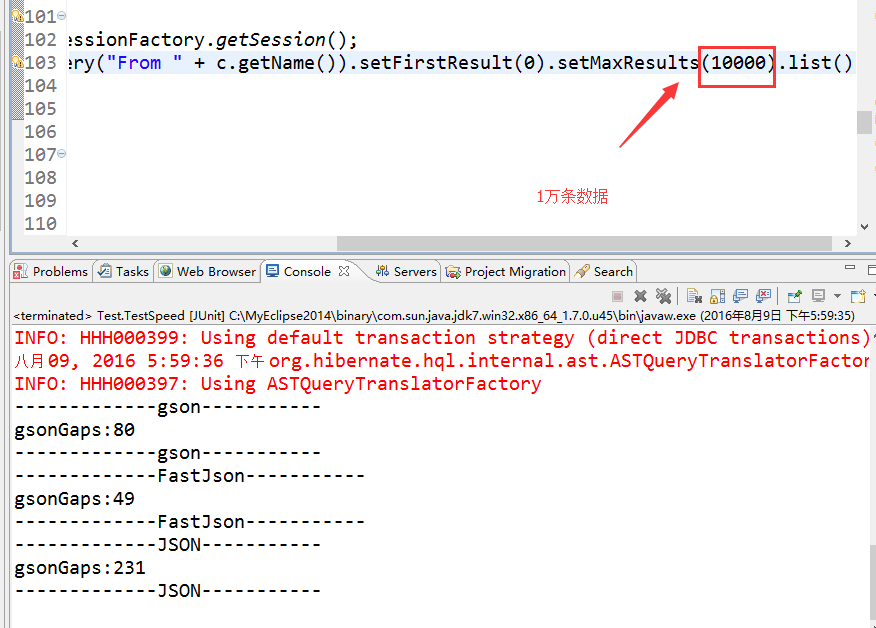Switch to the Tasks tab

[124, 272]
